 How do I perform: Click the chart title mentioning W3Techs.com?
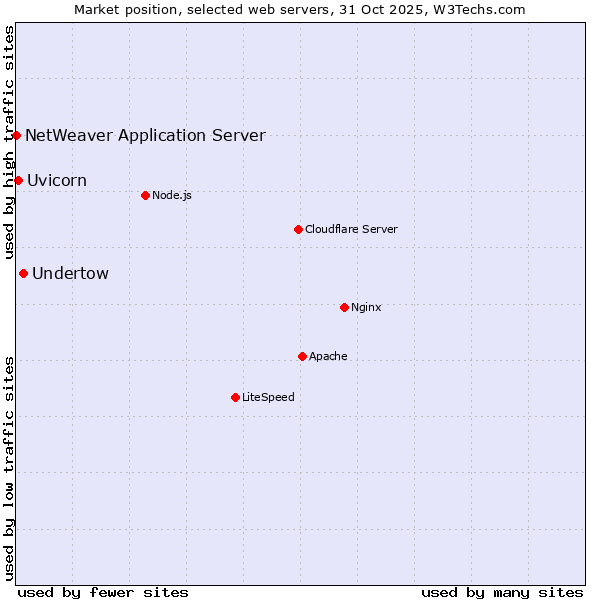click(x=300, y=9)
